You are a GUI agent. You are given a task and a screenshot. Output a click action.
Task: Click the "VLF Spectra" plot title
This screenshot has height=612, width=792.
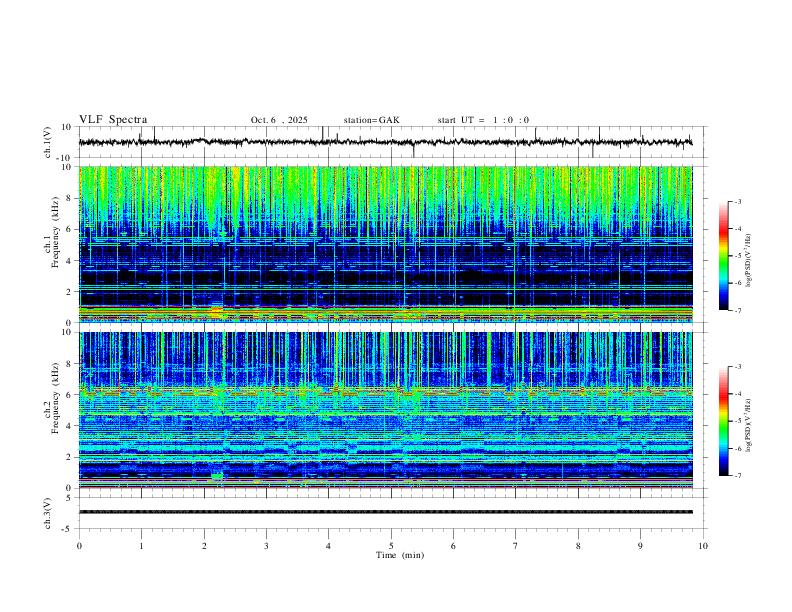point(113,120)
